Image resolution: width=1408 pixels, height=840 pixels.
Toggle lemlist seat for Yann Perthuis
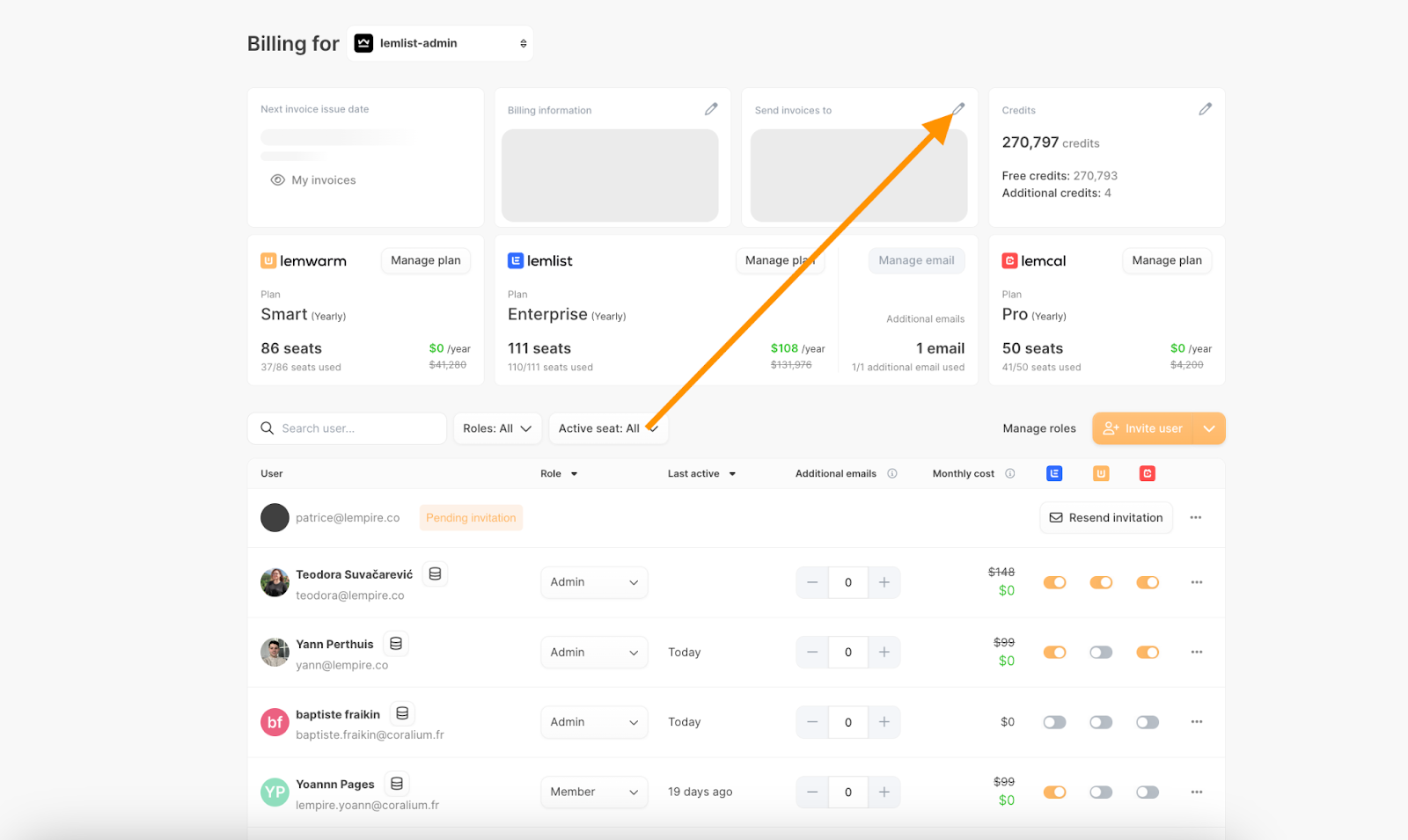(1054, 653)
